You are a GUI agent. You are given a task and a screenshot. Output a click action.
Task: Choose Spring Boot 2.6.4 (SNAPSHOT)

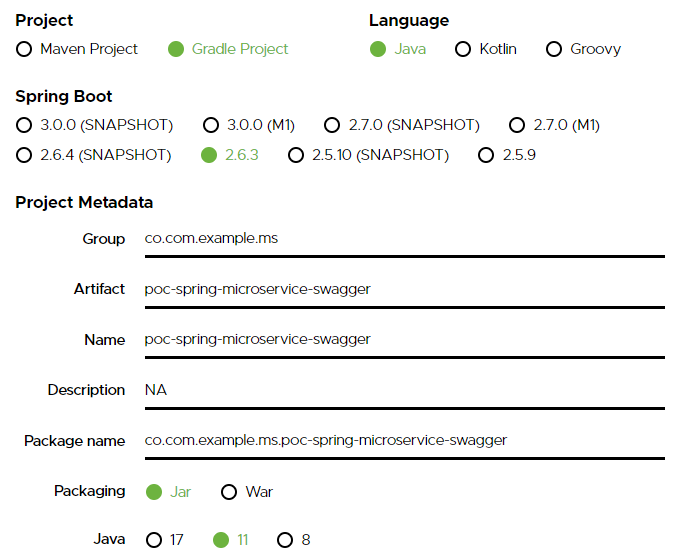coord(25,155)
